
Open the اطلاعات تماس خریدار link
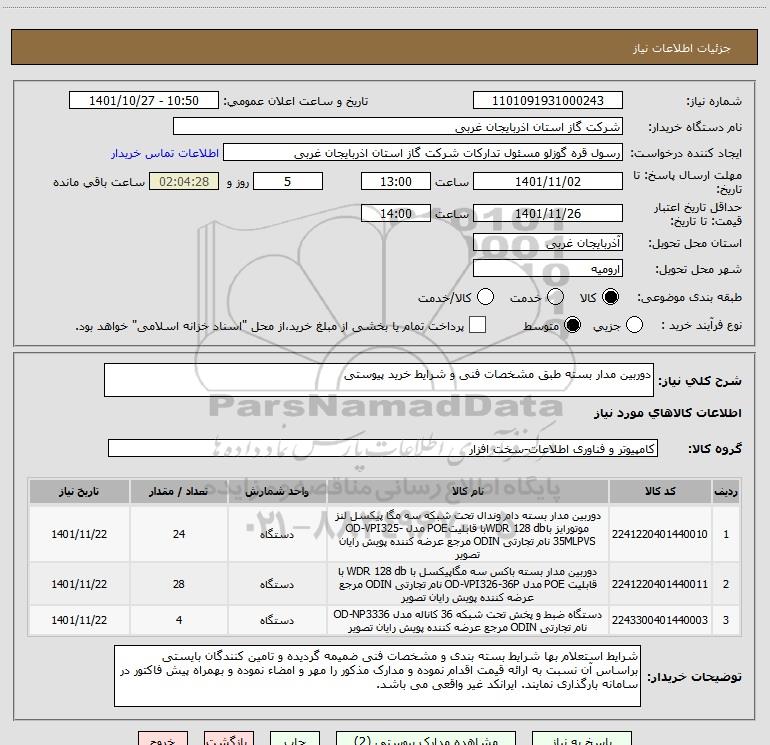point(165,153)
